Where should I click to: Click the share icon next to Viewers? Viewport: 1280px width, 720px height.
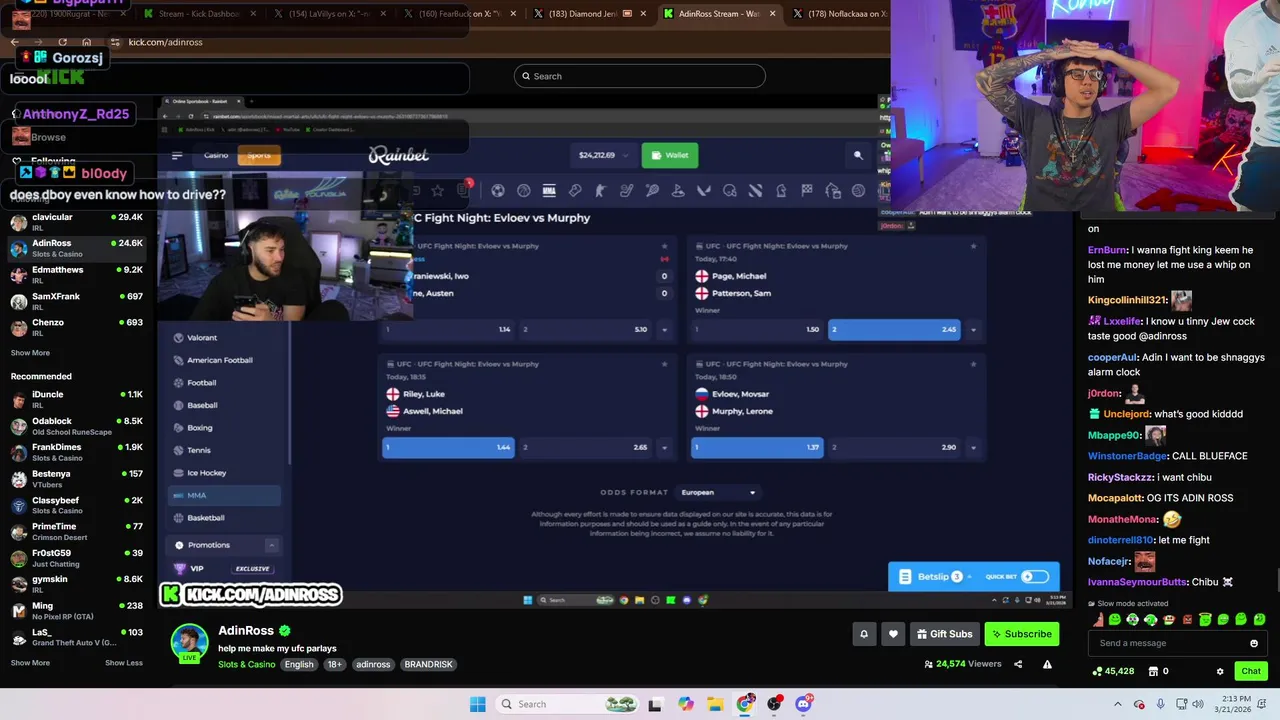coord(1018,664)
